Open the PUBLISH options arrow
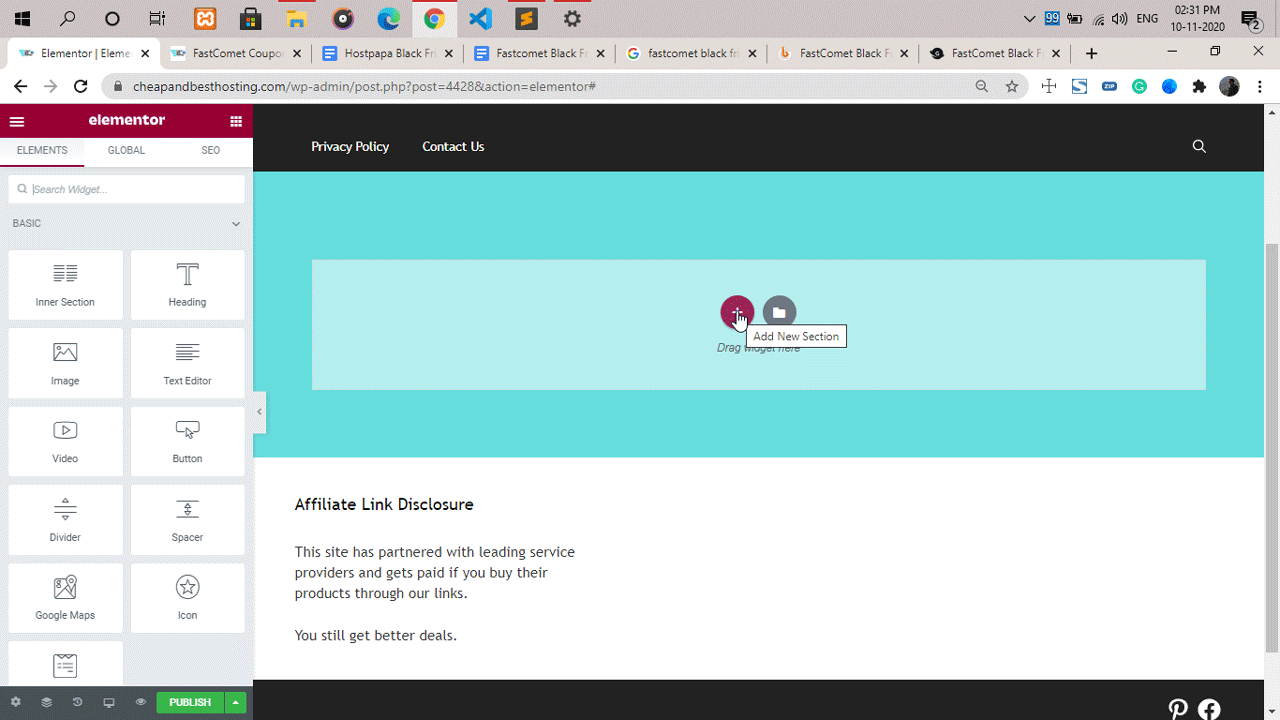Viewport: 1280px width, 720px height. [234, 702]
